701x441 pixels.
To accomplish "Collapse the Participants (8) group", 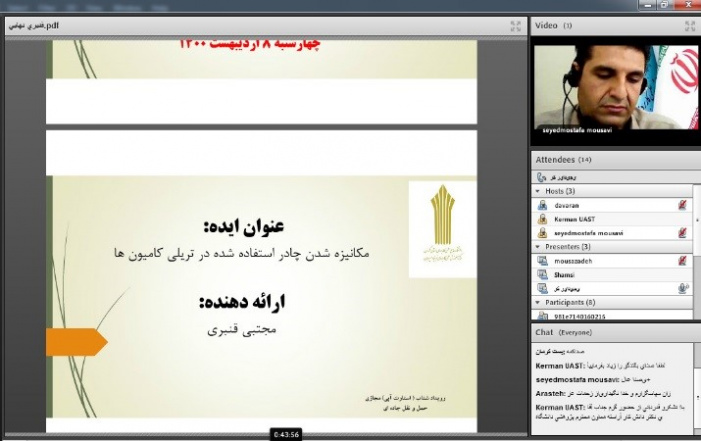I will [x=538, y=302].
